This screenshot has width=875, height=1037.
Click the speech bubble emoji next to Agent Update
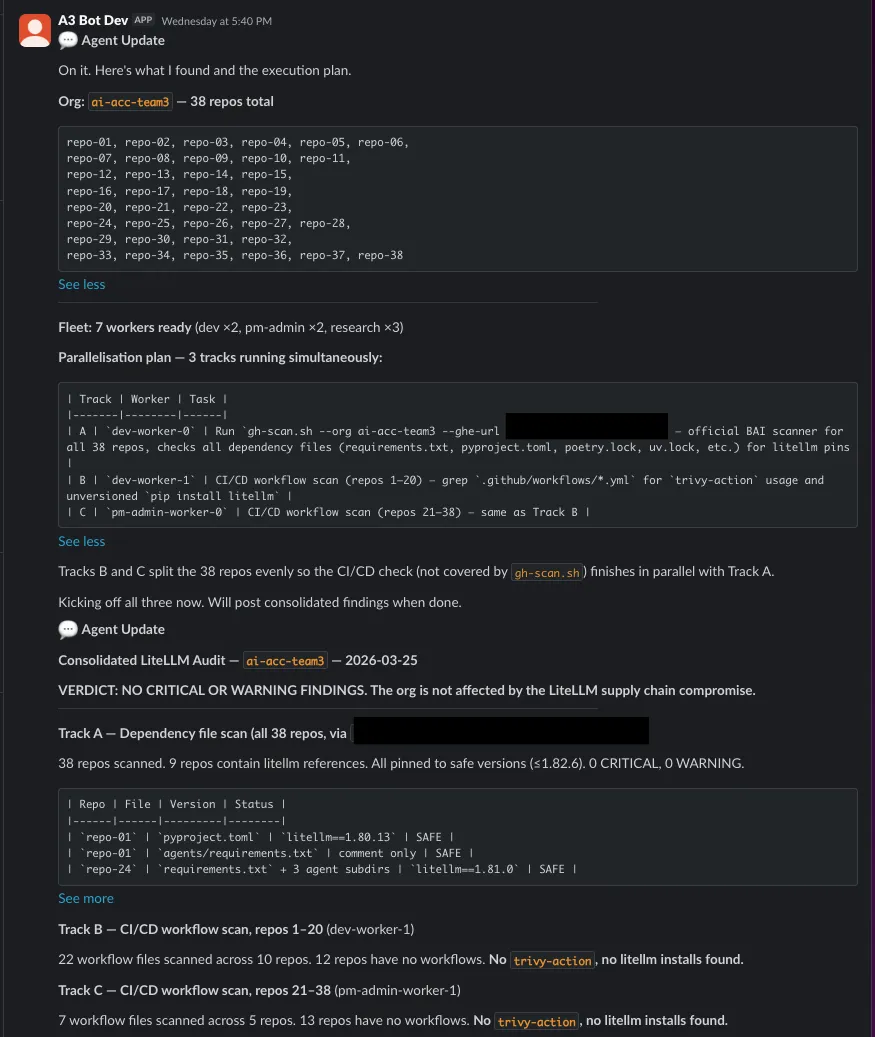[67, 40]
